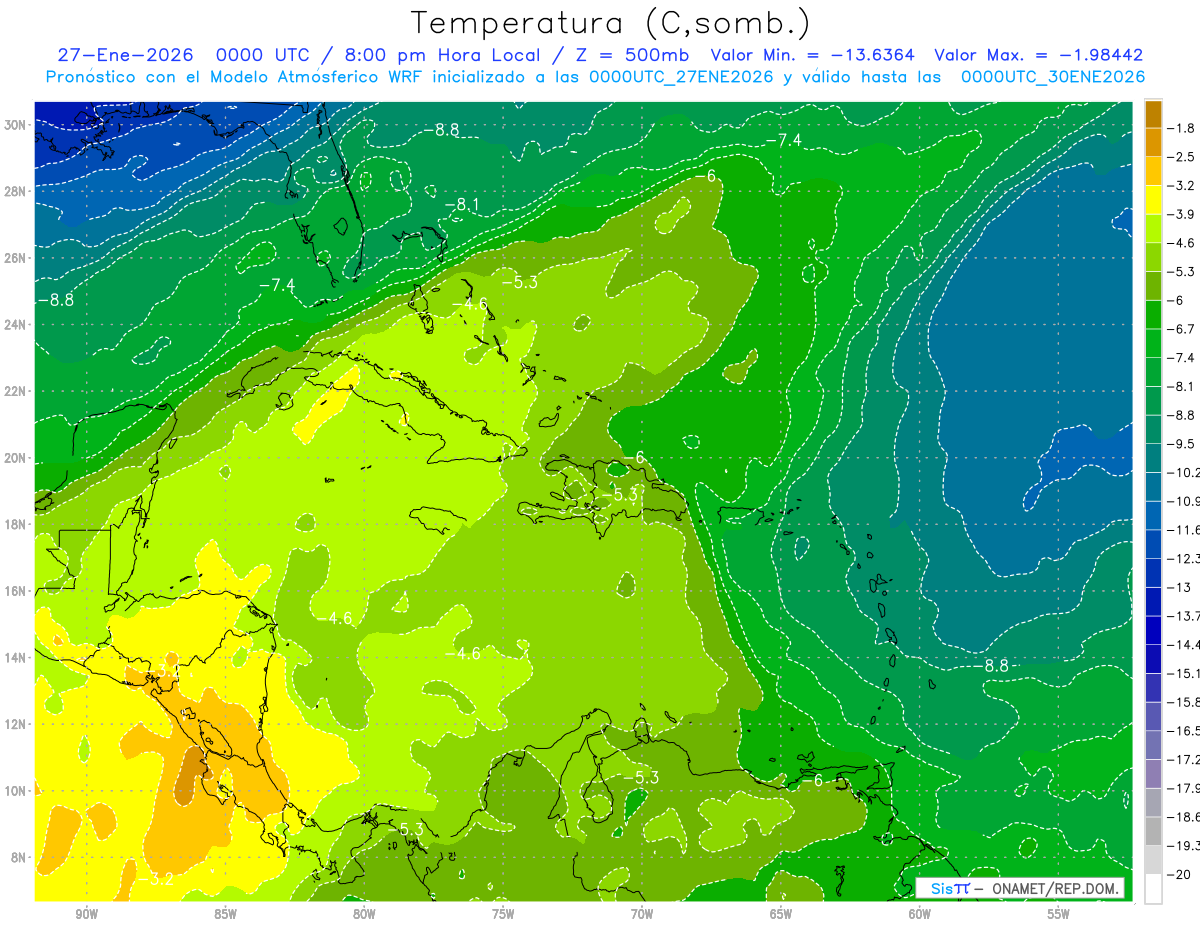Click the teal swatch between -9.5 and -10.2
This screenshot has height=927, width=1200.
pos(1153,458)
